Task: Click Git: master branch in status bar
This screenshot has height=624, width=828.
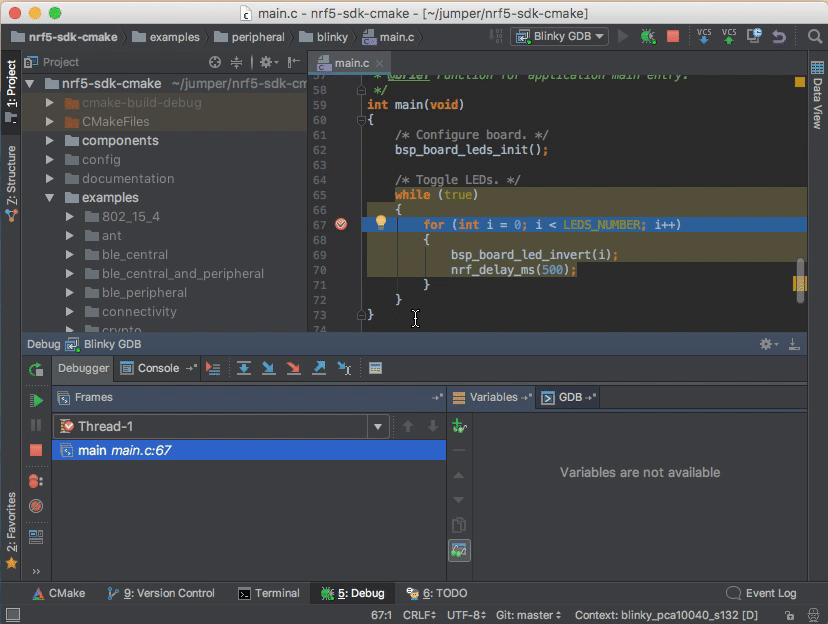Action: coord(527,615)
